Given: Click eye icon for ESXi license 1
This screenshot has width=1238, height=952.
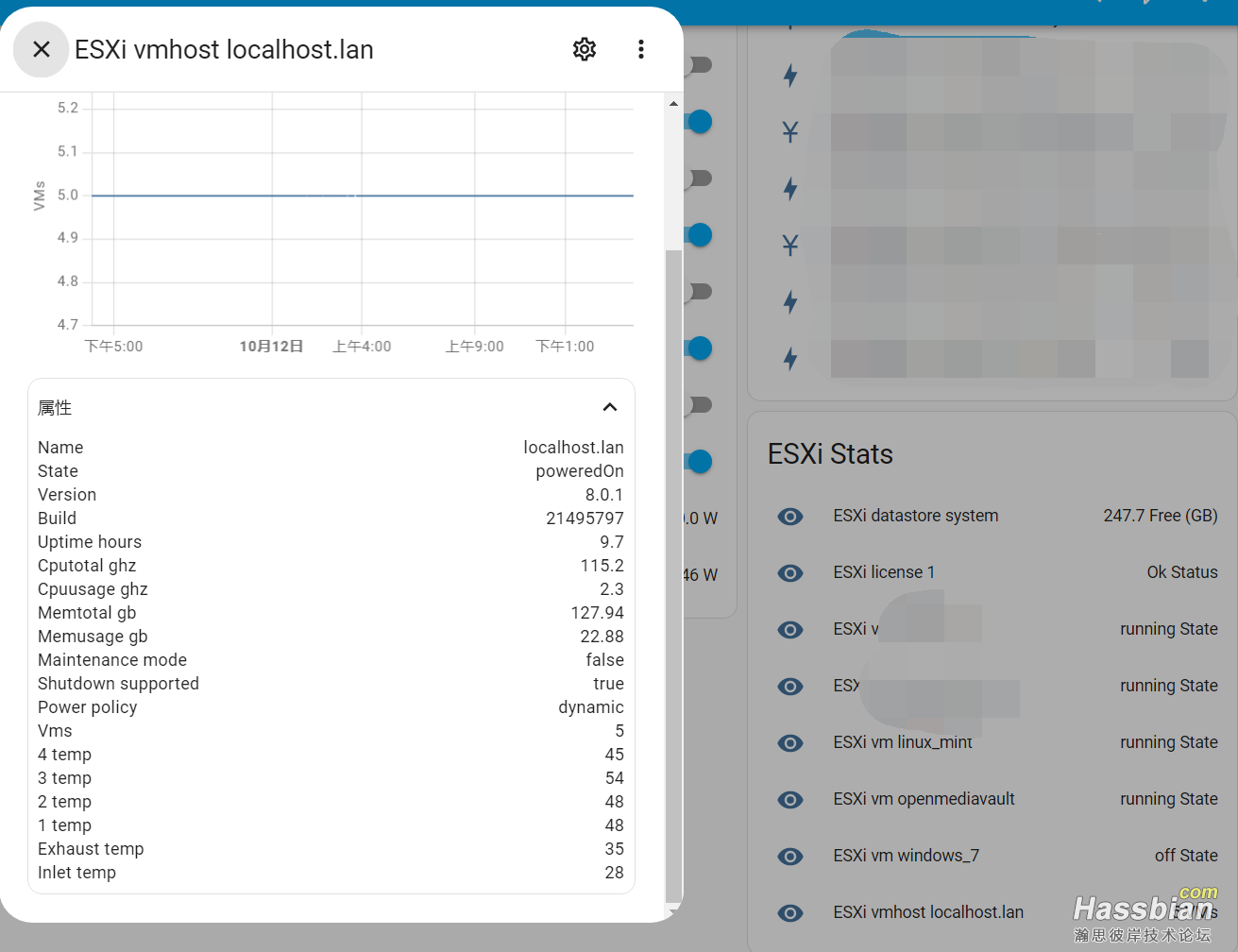Looking at the screenshot, I should point(790,573).
